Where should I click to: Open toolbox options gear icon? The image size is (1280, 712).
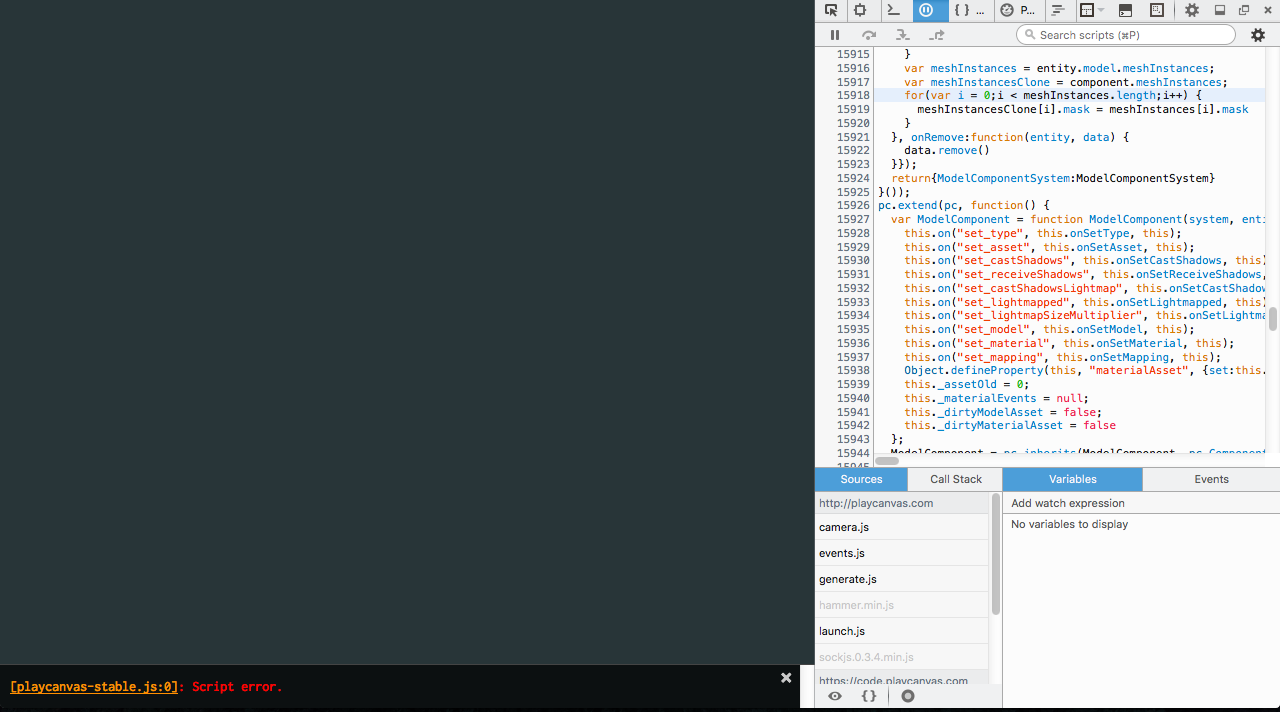click(x=1191, y=10)
